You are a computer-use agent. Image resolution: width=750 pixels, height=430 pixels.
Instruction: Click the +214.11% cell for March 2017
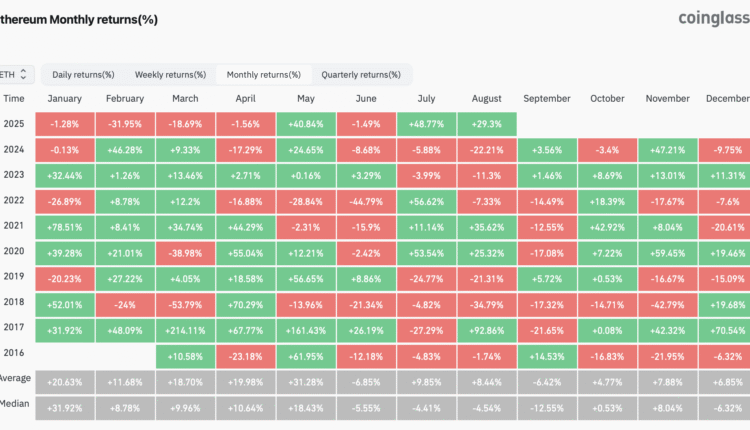[x=186, y=327]
